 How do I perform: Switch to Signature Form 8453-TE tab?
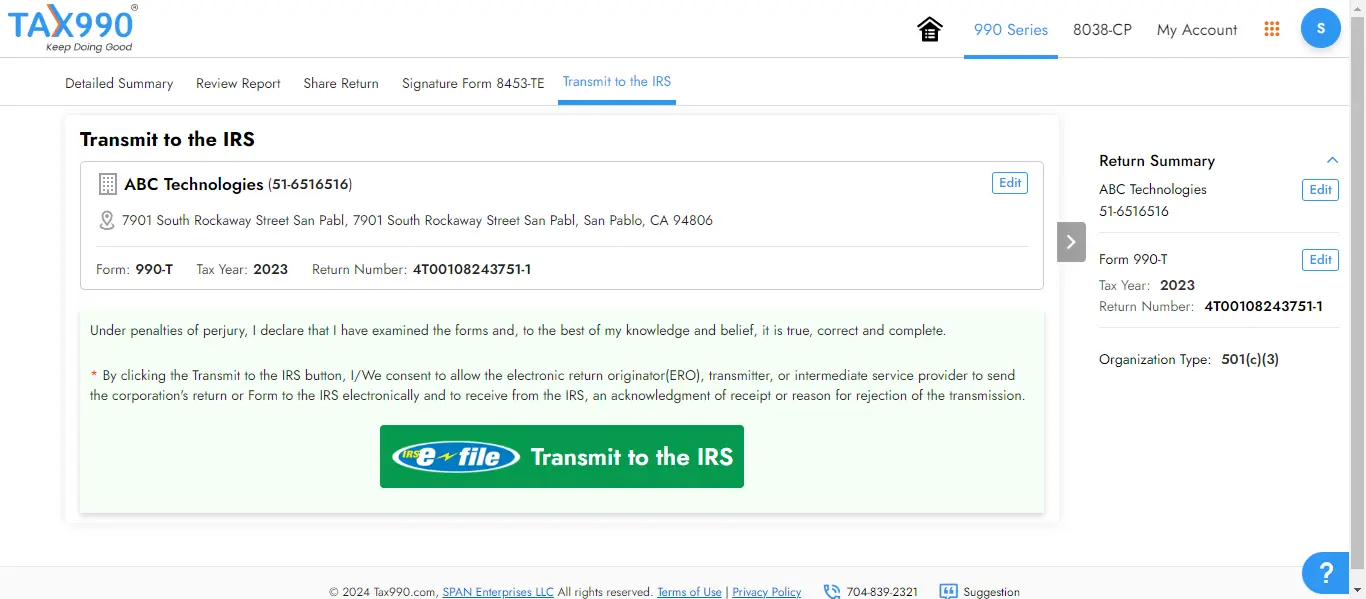(x=473, y=83)
